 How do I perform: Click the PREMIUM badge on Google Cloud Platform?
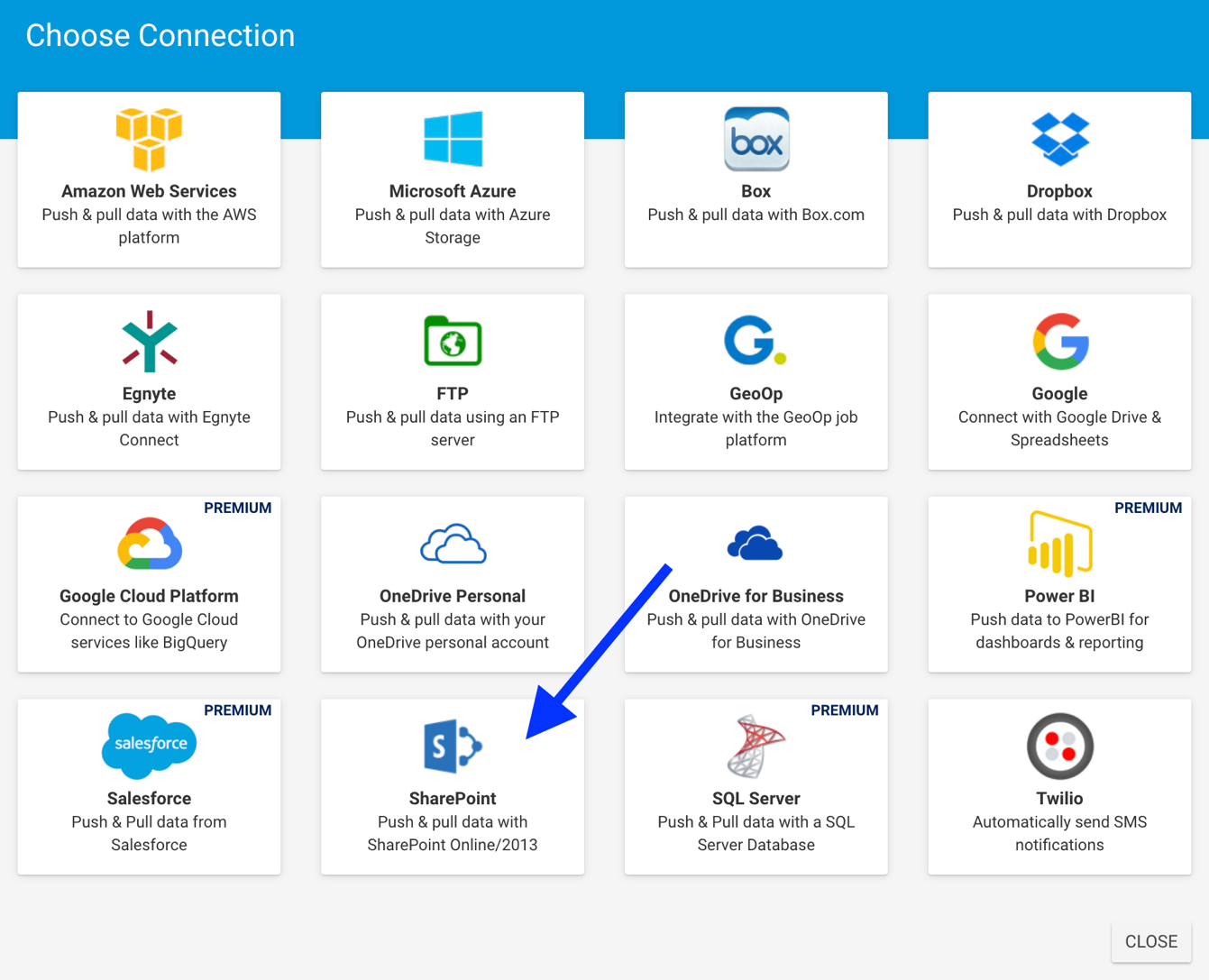click(x=238, y=508)
